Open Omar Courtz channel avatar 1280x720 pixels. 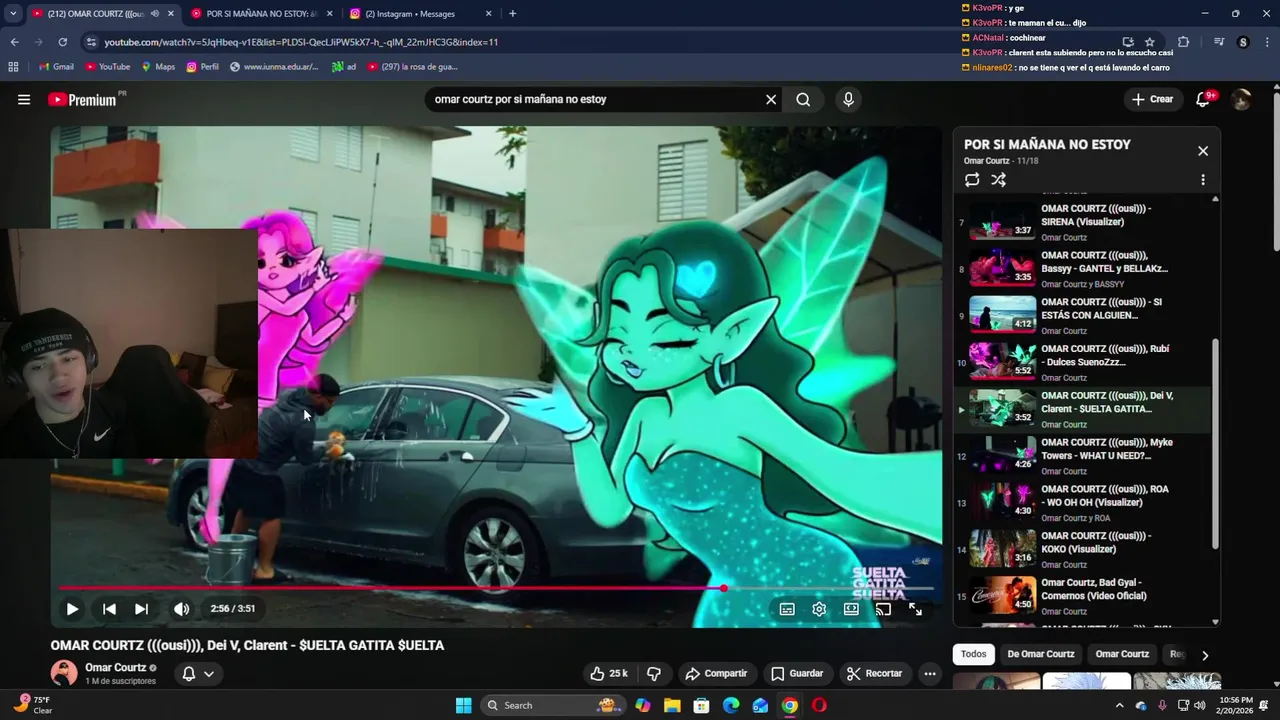click(64, 673)
